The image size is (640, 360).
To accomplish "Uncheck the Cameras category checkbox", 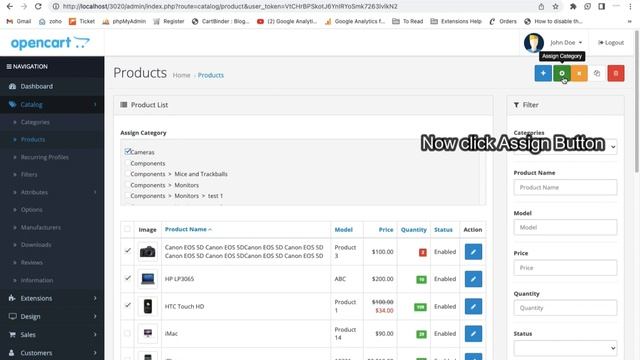I will pos(127,151).
